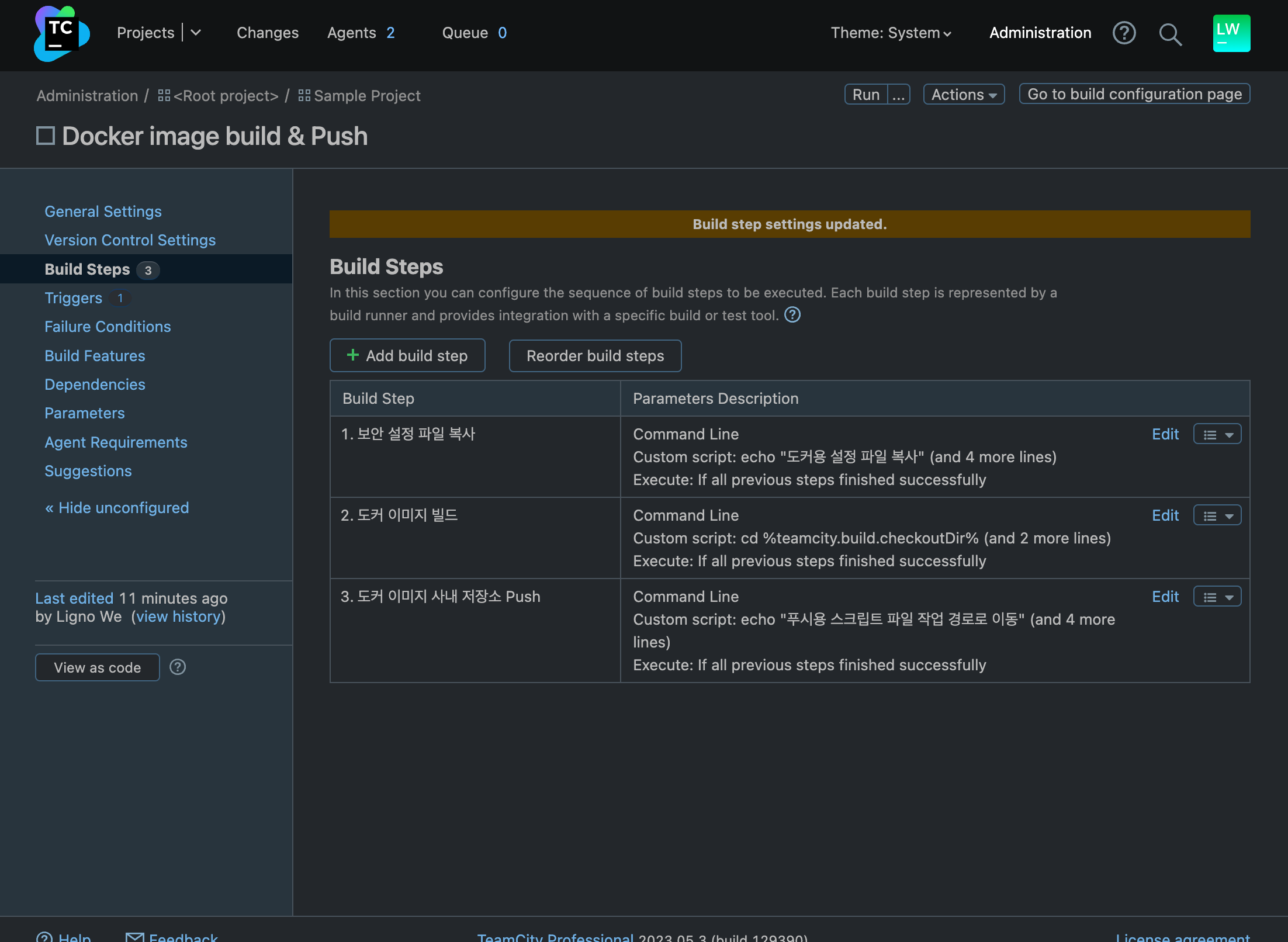Viewport: 1288px width, 942px height.
Task: Open the Triggers settings tab
Action: [x=74, y=298]
